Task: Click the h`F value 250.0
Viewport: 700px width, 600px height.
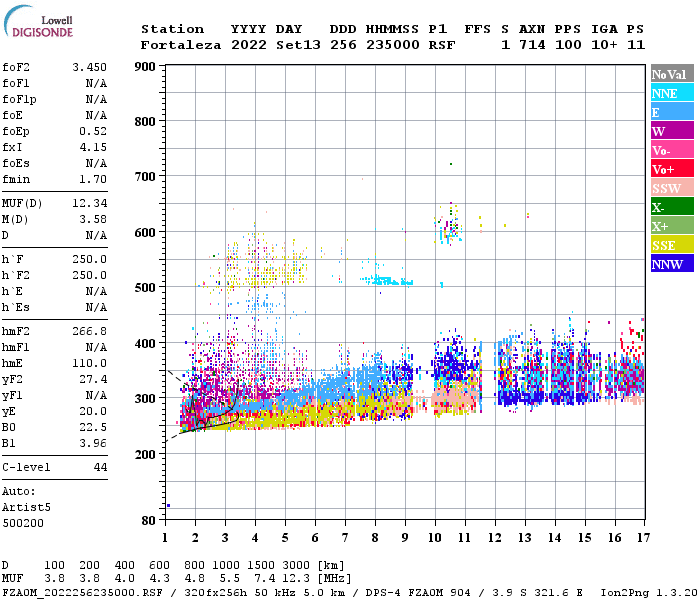Action: coord(90,259)
